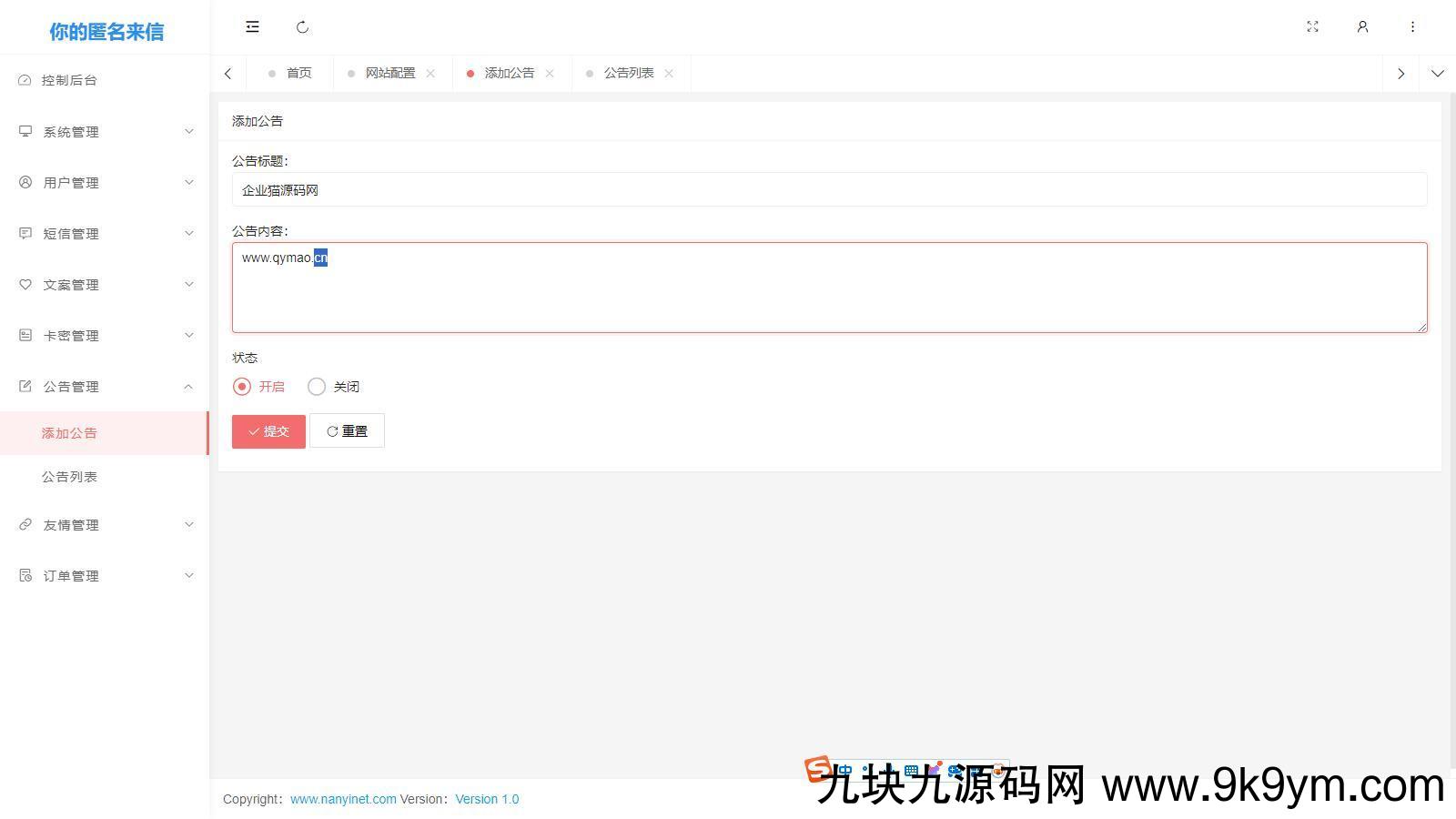This screenshot has height=819, width=1456.
Task: Click the three-dot more options icon
Action: 1412,26
